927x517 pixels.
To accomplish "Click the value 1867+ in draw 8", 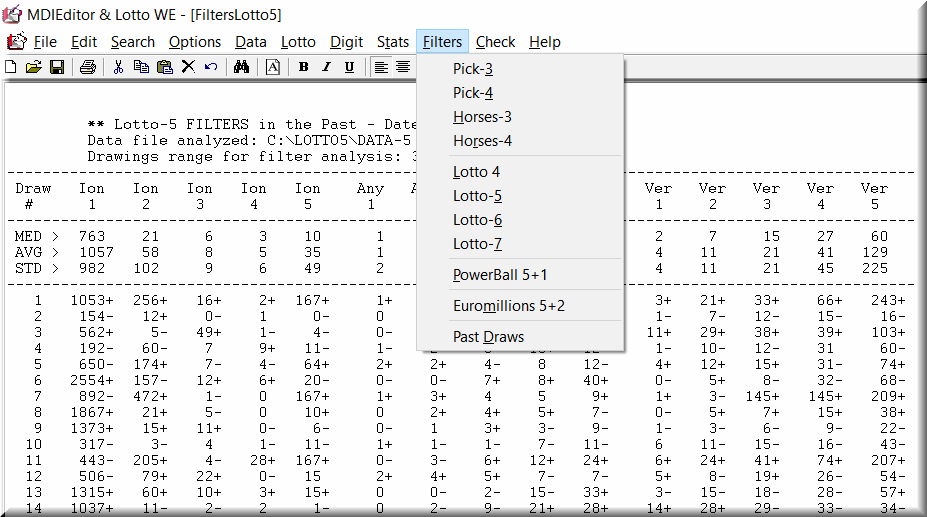I will [92, 412].
